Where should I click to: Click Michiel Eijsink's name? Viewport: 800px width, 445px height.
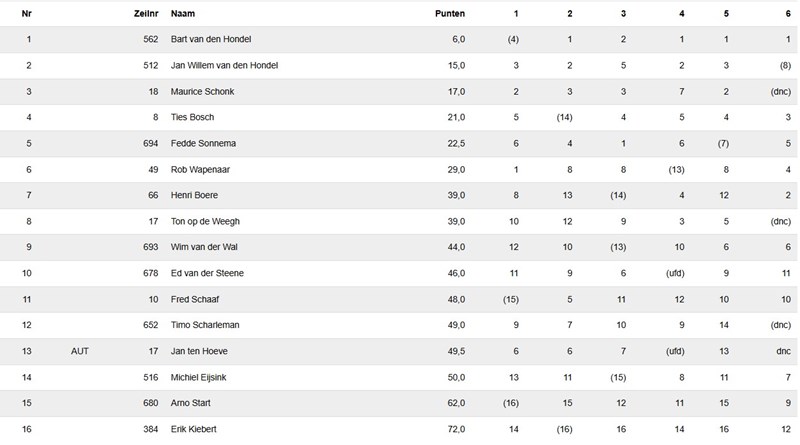click(x=198, y=377)
